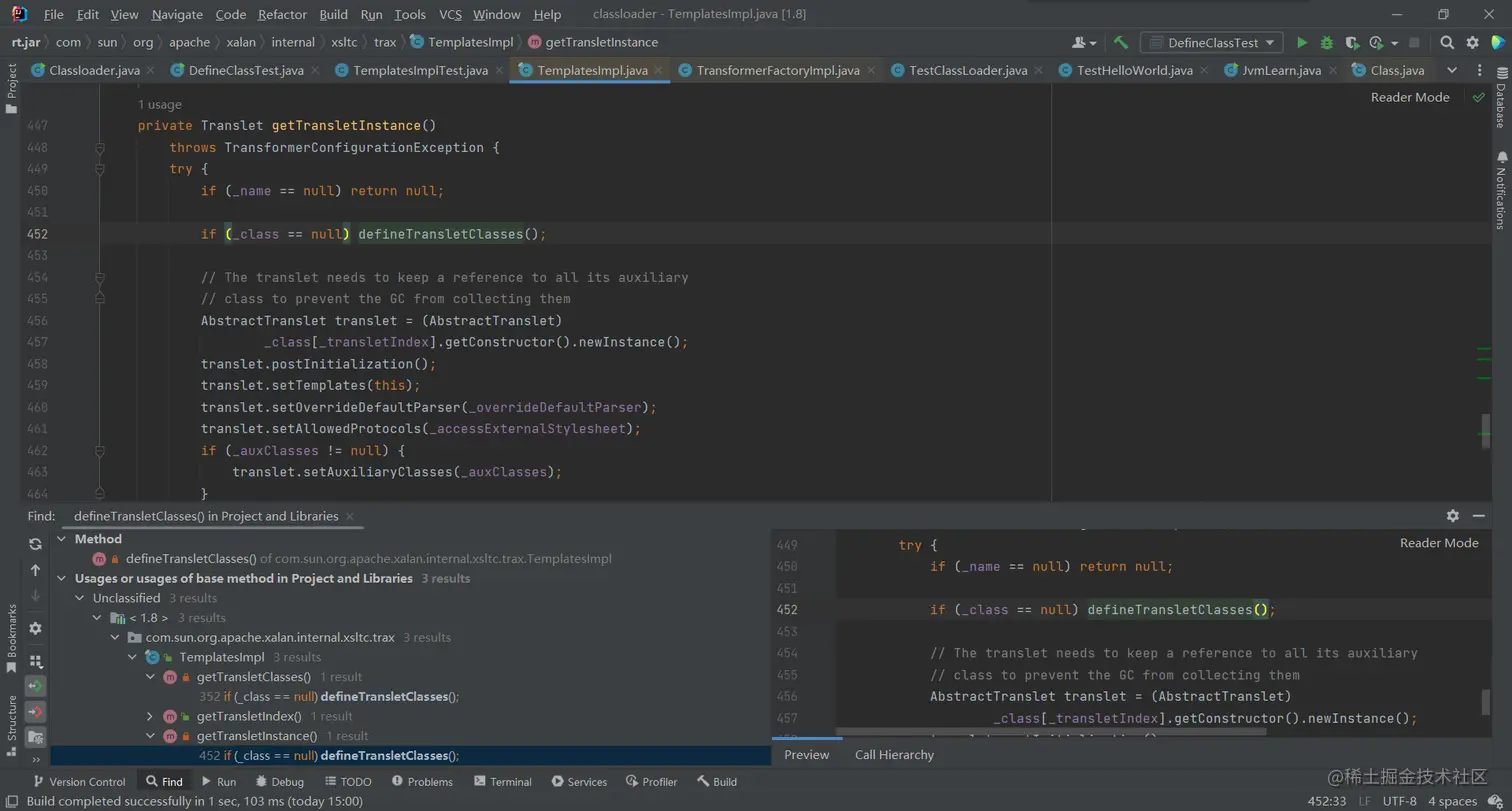Click UTF-8 encoding in status bar
This screenshot has width=1512, height=811.
click(1399, 801)
